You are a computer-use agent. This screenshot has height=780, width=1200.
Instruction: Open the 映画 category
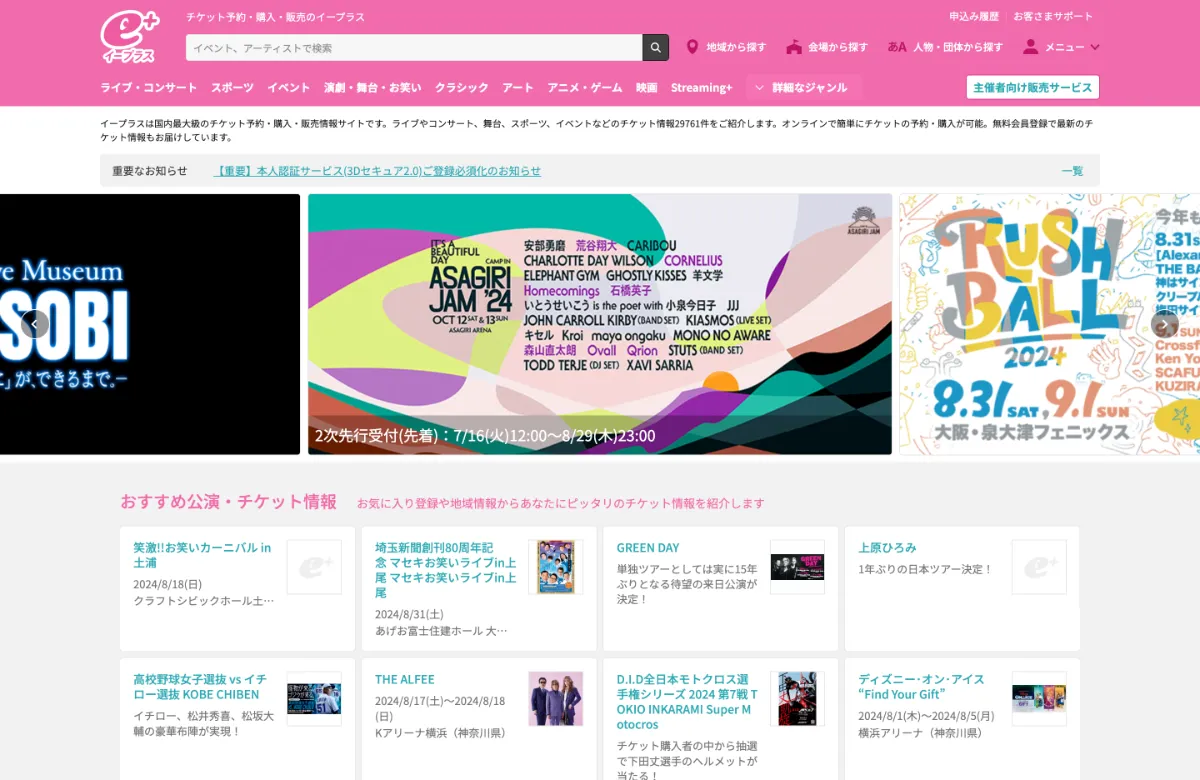click(x=647, y=88)
